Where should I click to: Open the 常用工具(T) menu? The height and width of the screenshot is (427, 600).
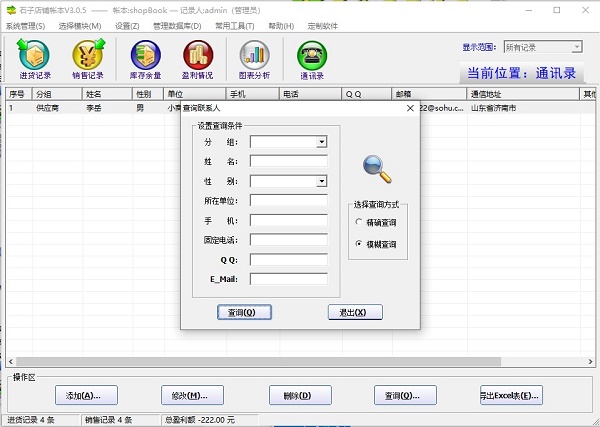(x=235, y=26)
